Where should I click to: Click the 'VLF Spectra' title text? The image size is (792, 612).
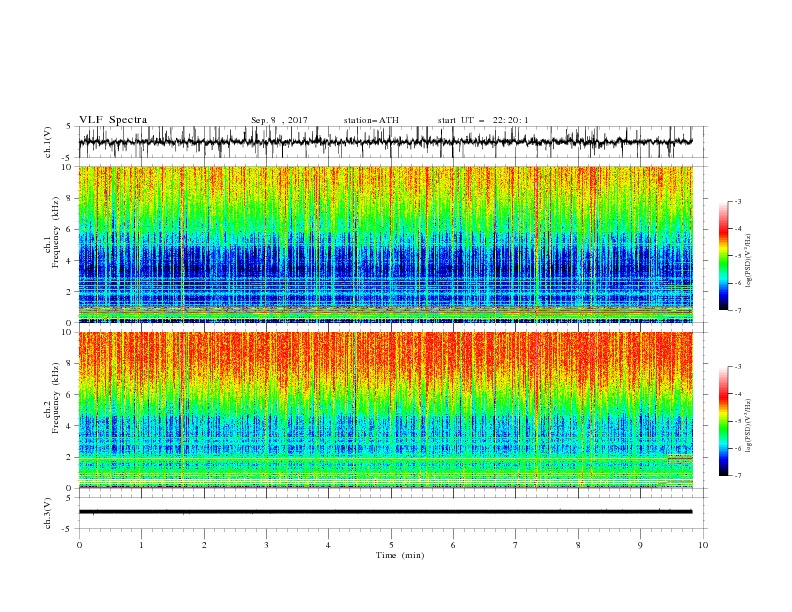(x=113, y=120)
